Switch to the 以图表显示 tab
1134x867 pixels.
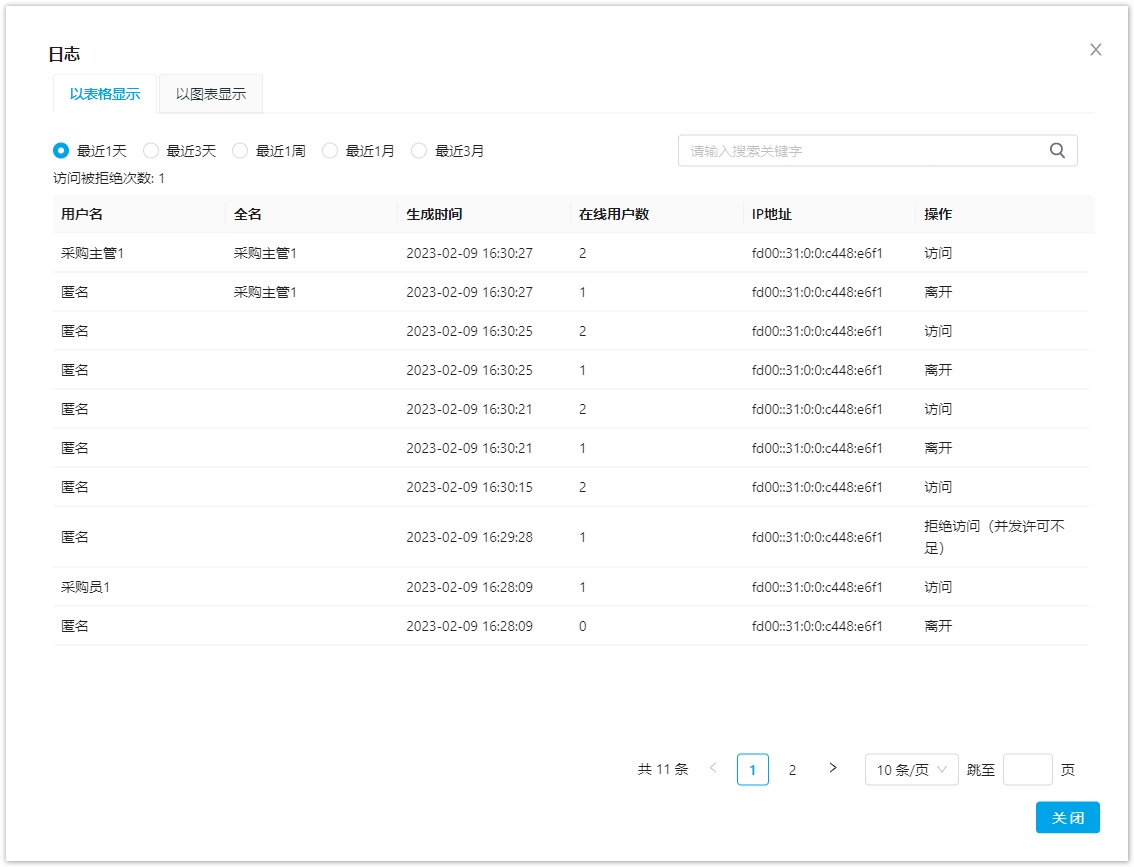[211, 95]
